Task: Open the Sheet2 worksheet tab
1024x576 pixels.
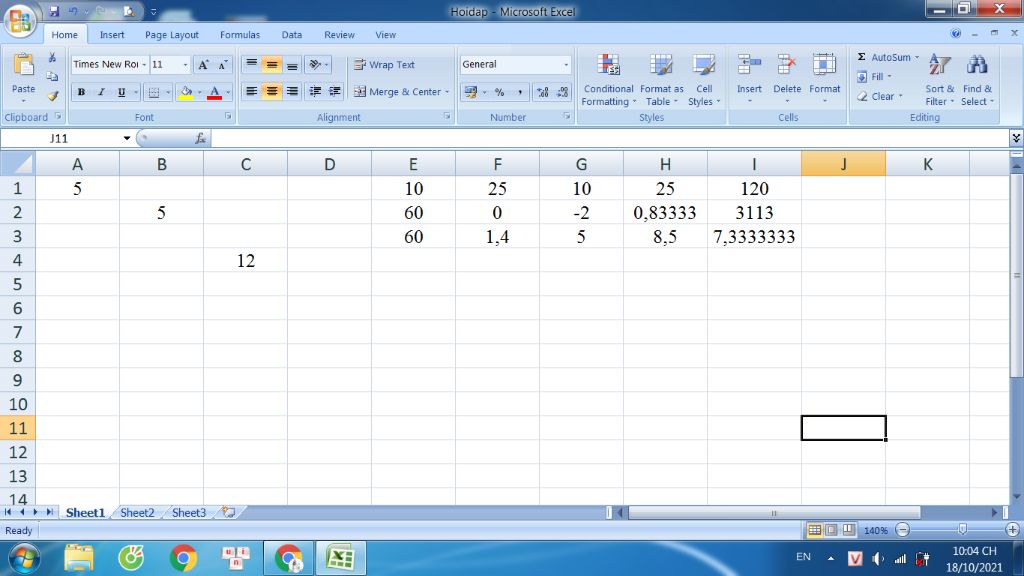Action: tap(137, 513)
